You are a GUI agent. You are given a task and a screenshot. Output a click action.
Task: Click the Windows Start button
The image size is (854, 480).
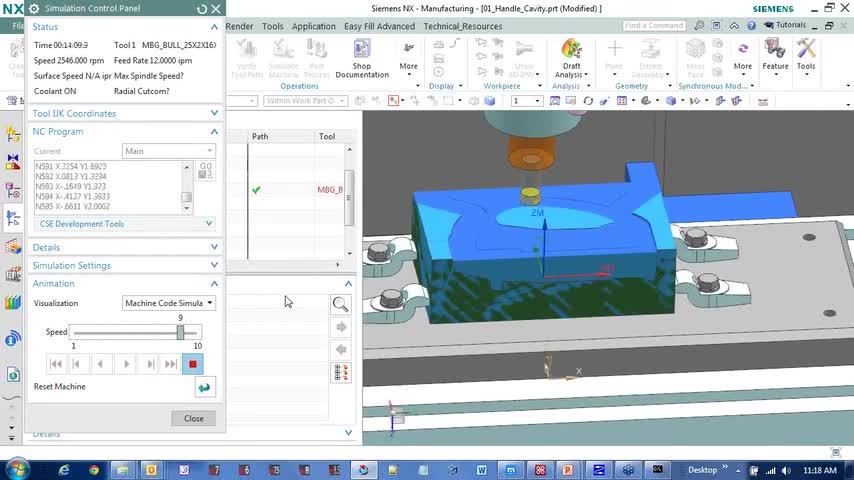[x=16, y=469]
